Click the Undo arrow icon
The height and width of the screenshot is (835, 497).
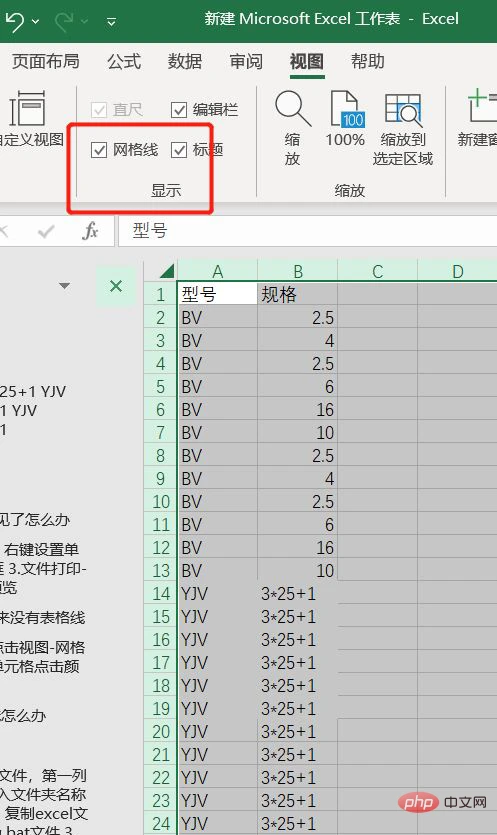point(15,21)
